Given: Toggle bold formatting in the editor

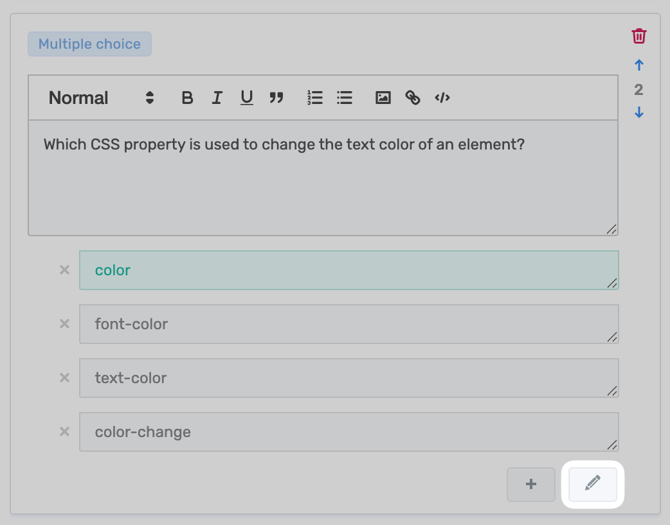Looking at the screenshot, I should coord(187,98).
